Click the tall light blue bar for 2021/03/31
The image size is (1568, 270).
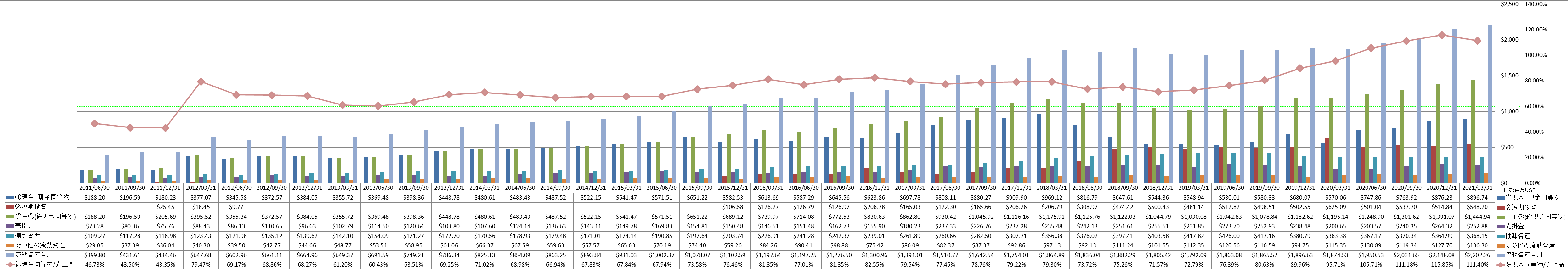click(1490, 104)
